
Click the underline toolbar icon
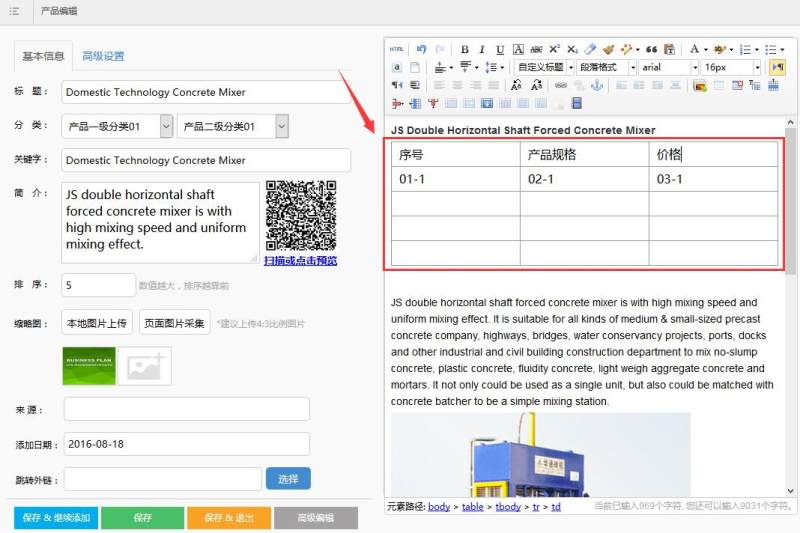499,49
